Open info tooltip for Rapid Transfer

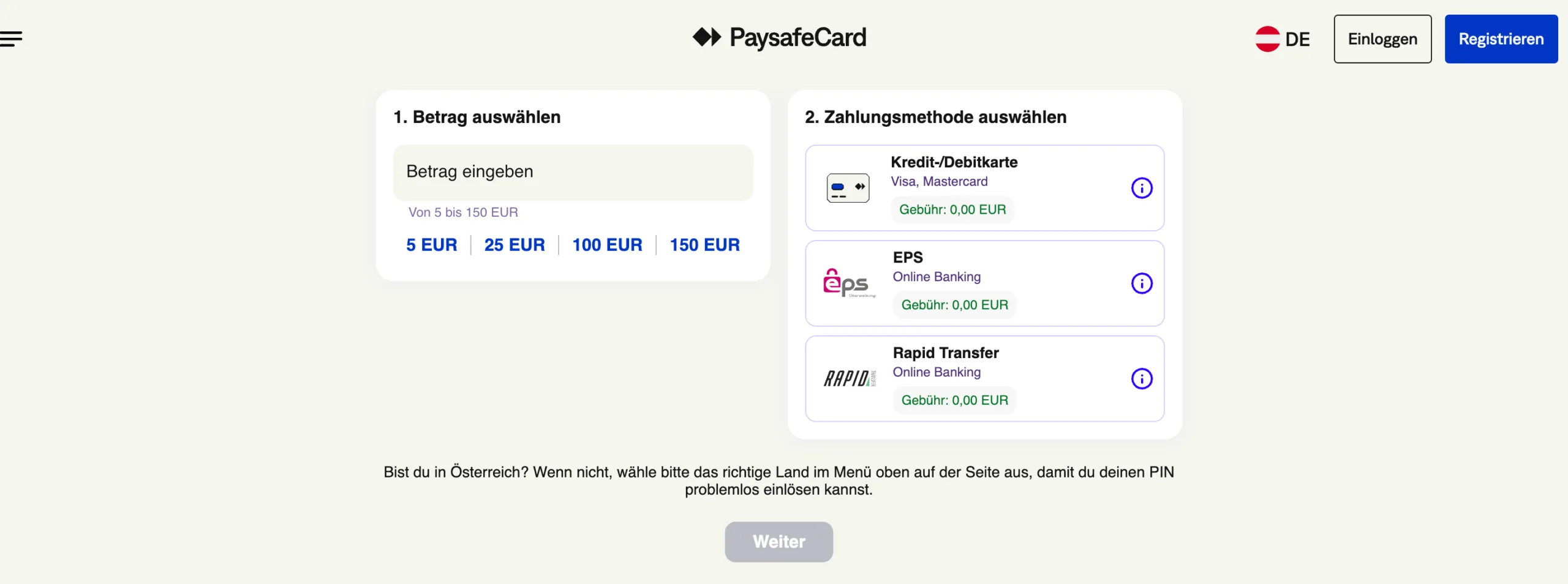pyautogui.click(x=1142, y=378)
